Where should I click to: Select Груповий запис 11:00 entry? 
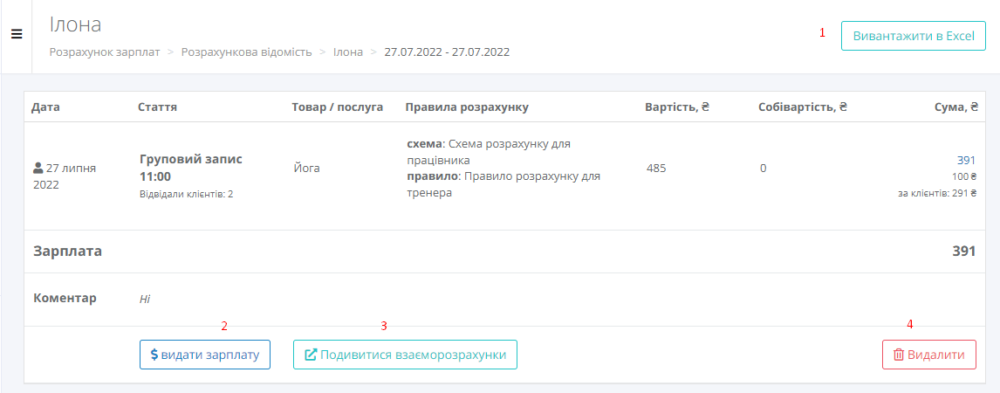click(x=191, y=167)
